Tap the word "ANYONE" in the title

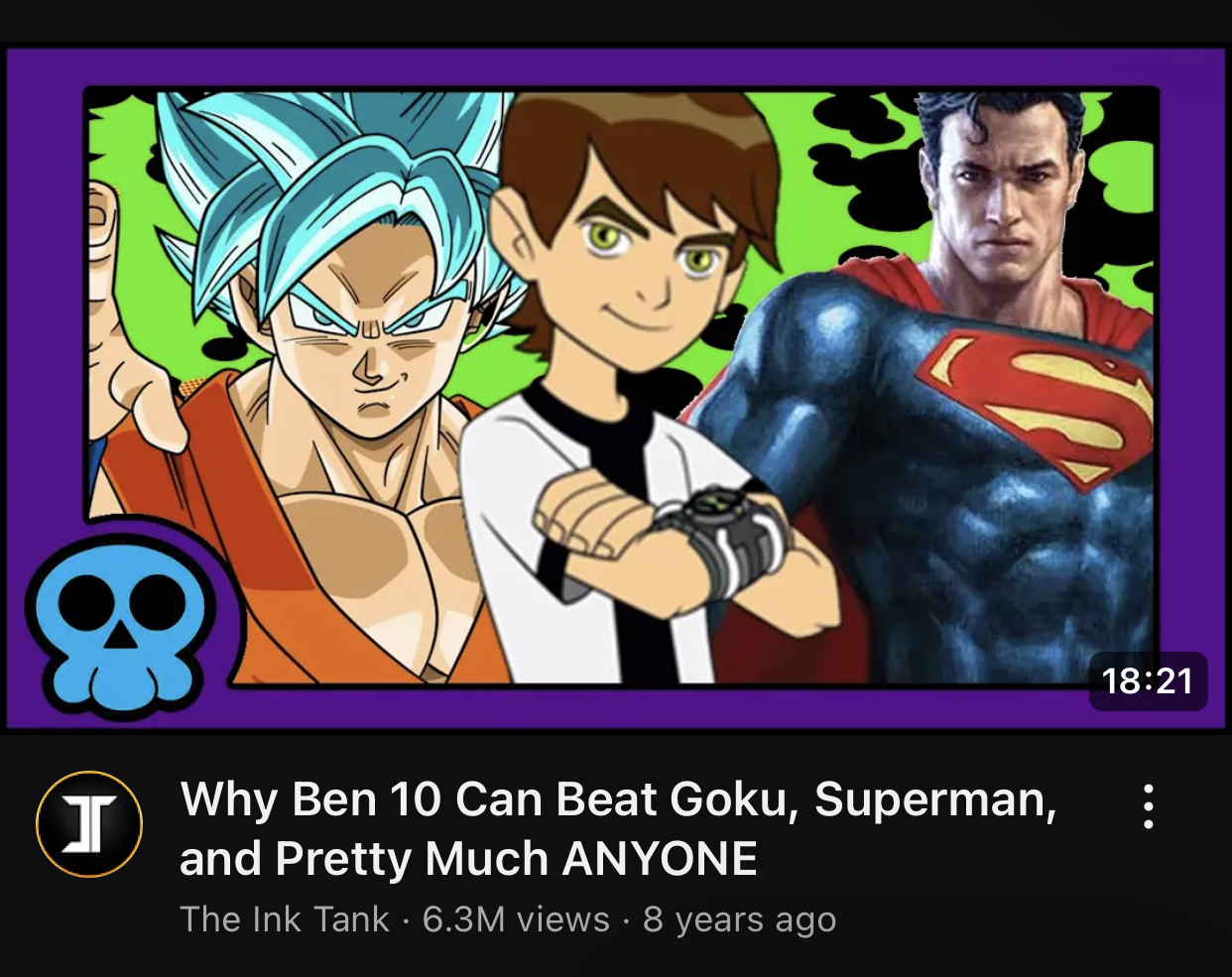660,859
